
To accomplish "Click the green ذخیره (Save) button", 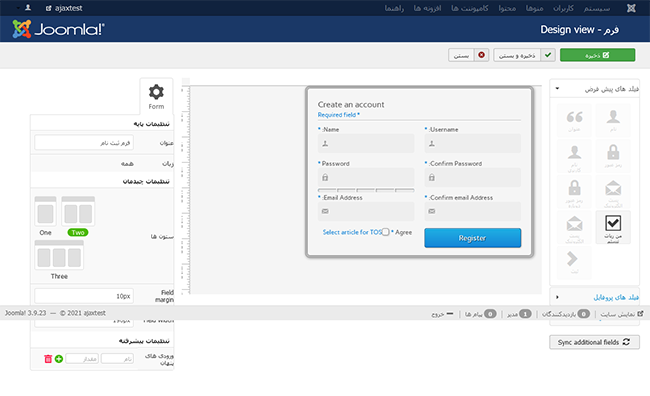I will 597,55.
